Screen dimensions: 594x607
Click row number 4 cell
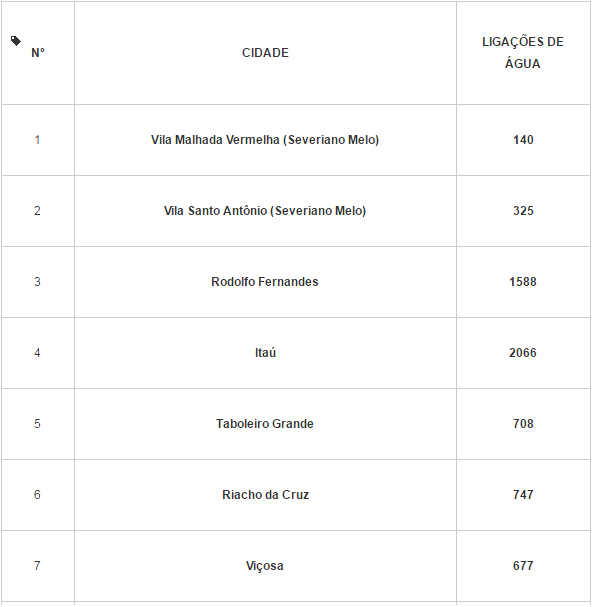[x=37, y=353]
